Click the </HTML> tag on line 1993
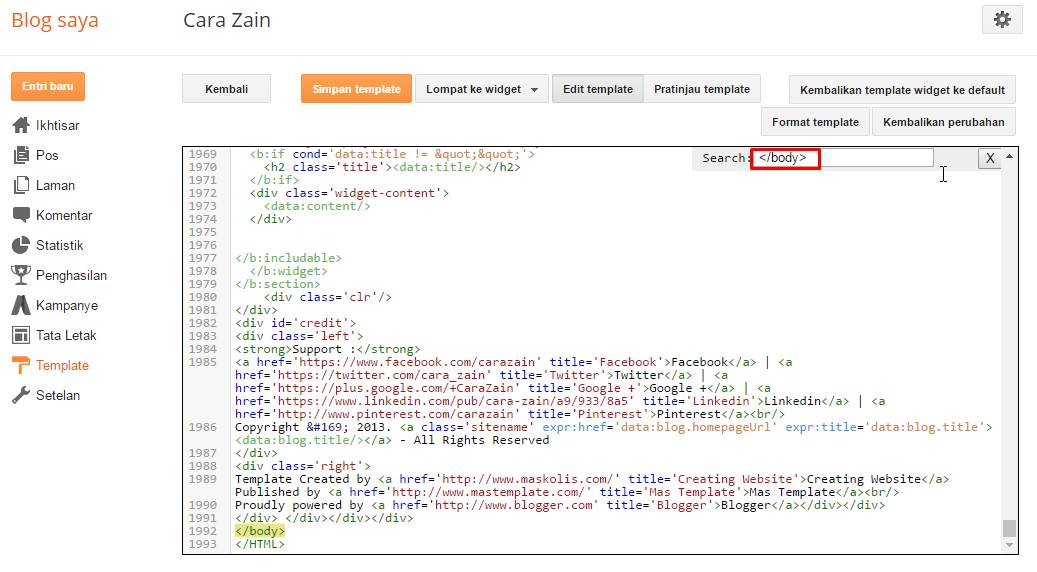Image resolution: width=1037 pixels, height=572 pixels. tap(260, 544)
